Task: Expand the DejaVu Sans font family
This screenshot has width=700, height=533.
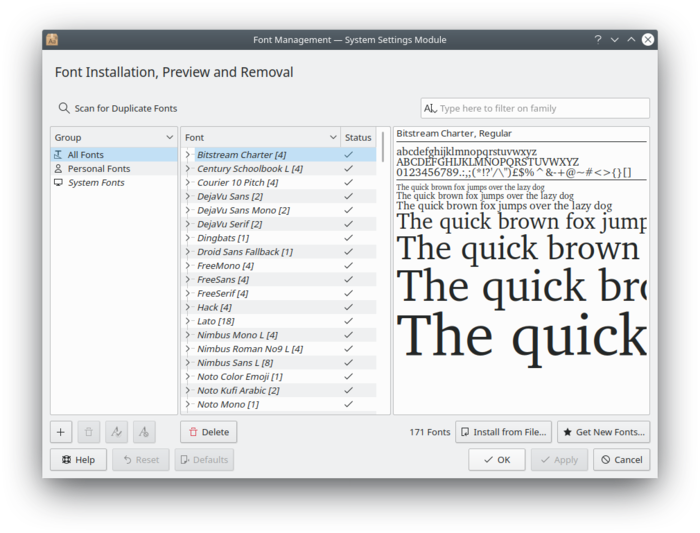Action: [x=188, y=197]
